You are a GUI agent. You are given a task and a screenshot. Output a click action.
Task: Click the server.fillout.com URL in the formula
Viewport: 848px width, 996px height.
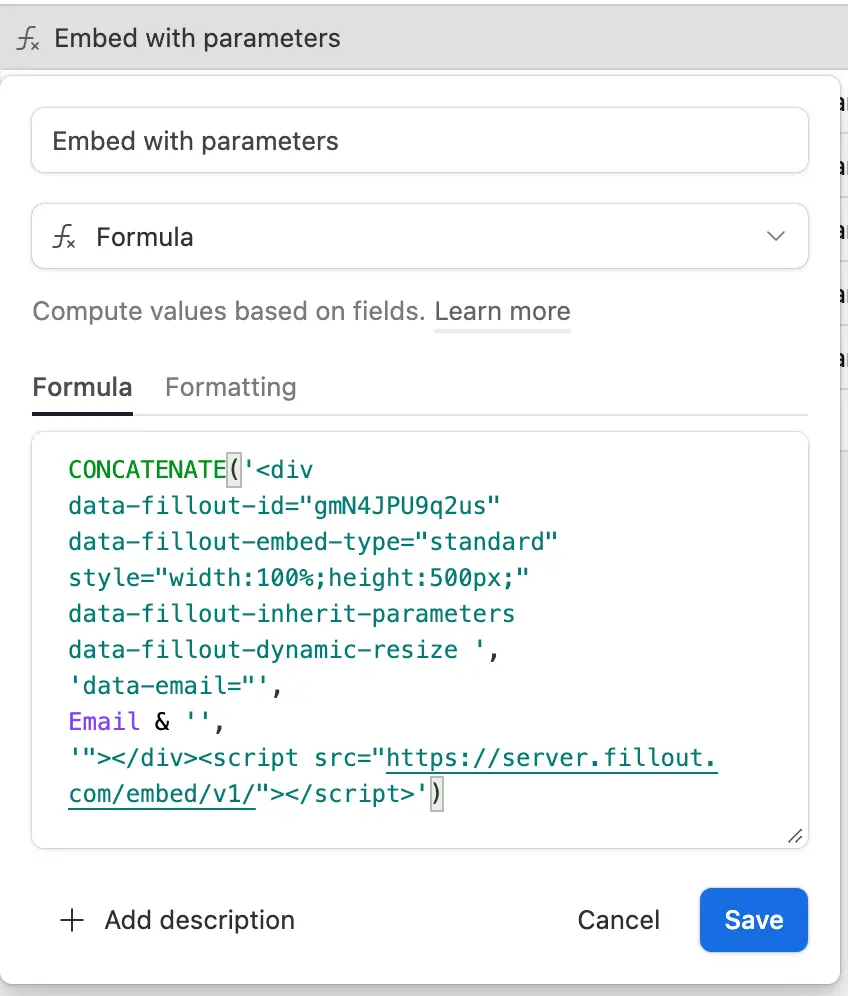click(551, 759)
